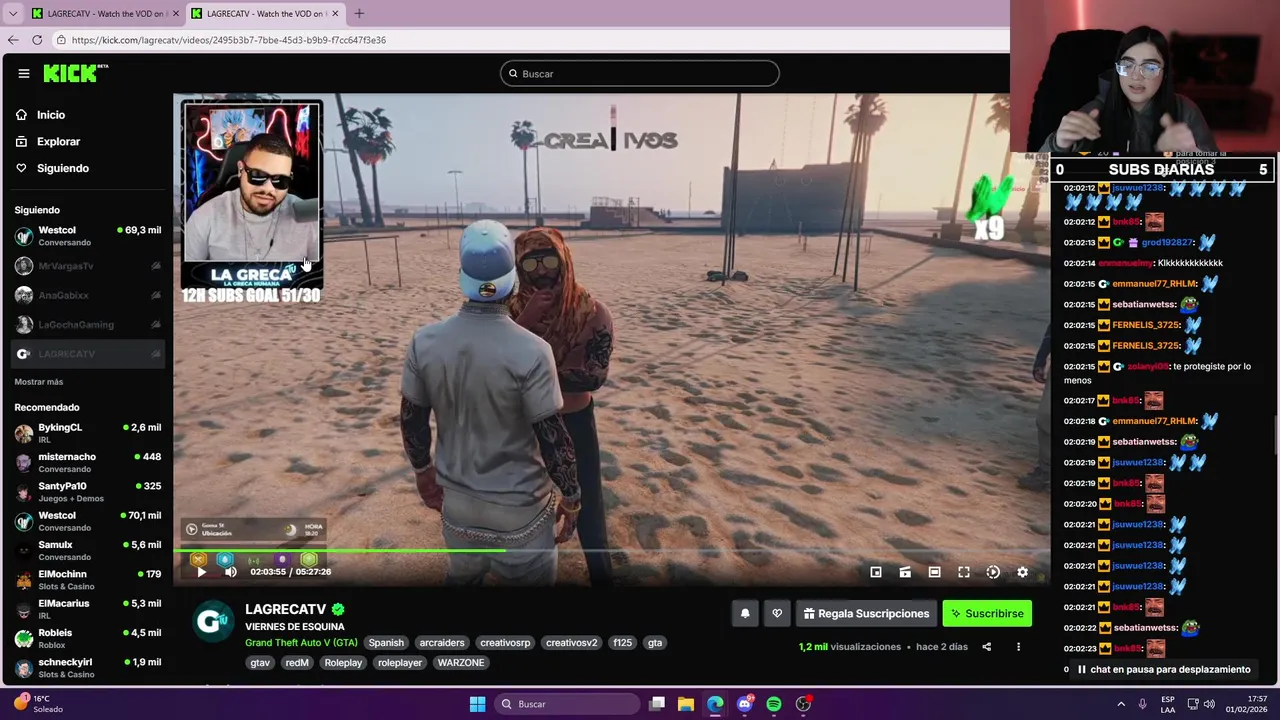
Task: Open File Explorer from the taskbar
Action: 686,704
